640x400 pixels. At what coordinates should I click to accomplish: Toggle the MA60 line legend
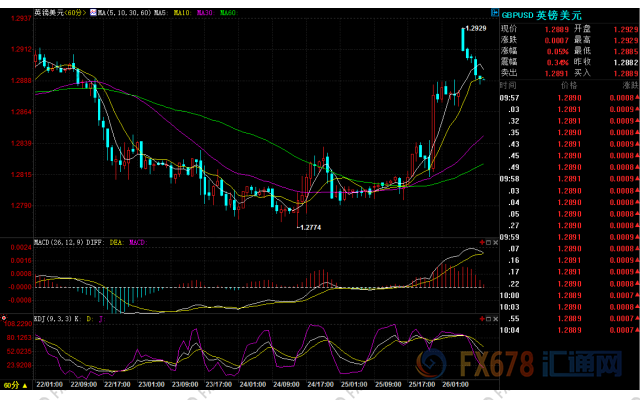[x=228, y=13]
